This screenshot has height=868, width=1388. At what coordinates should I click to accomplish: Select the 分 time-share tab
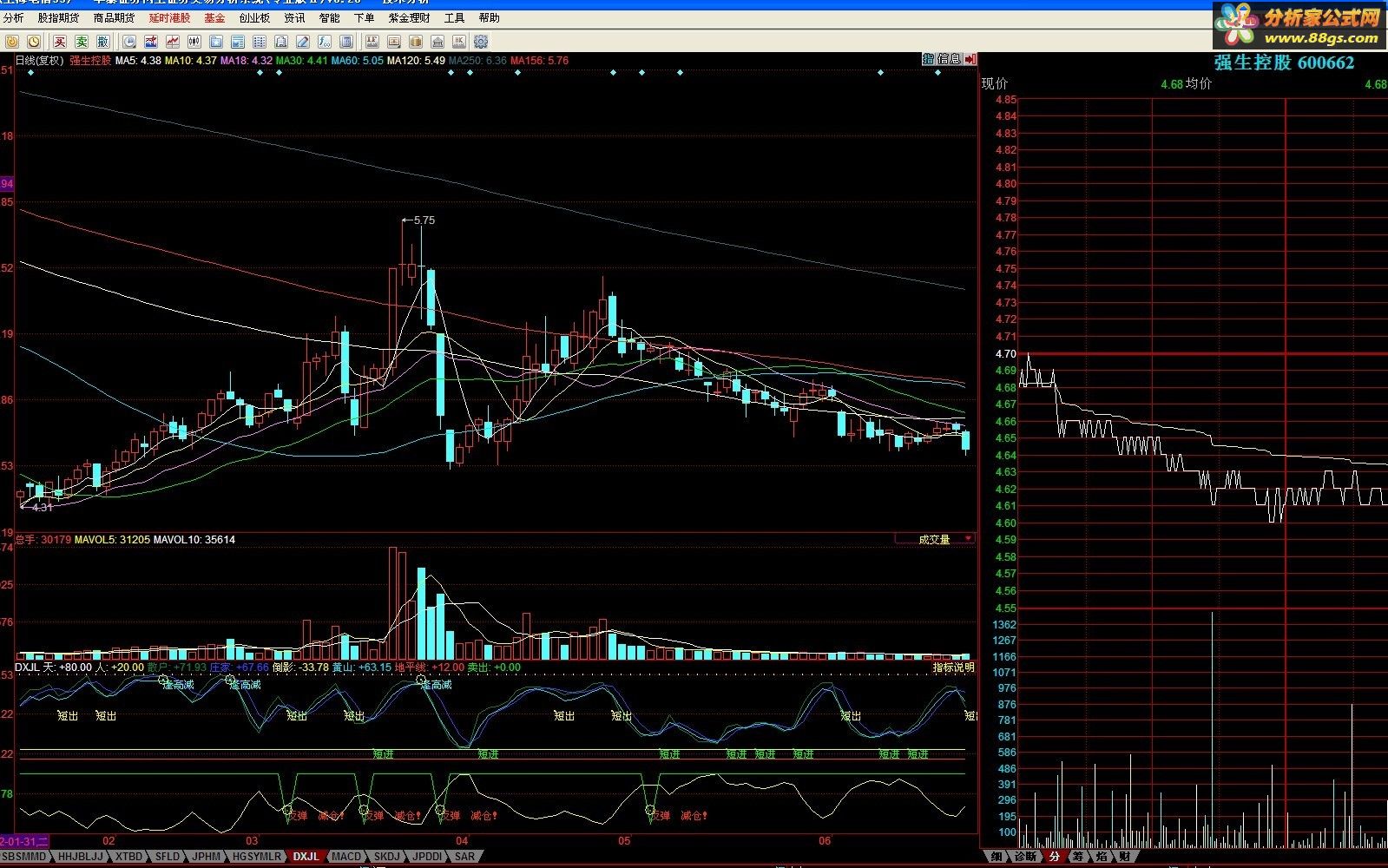(x=1054, y=857)
